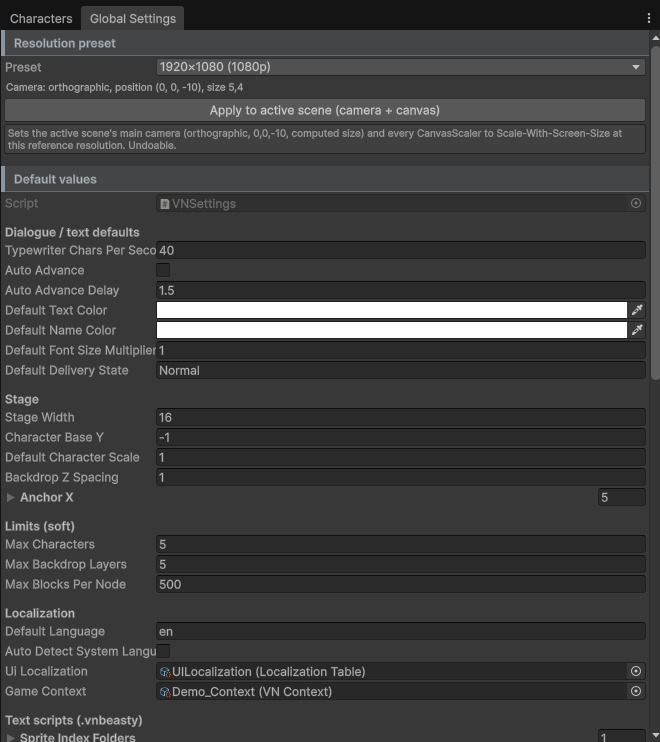Click the Localization heading
The width and height of the screenshot is (660, 742).
point(40,613)
